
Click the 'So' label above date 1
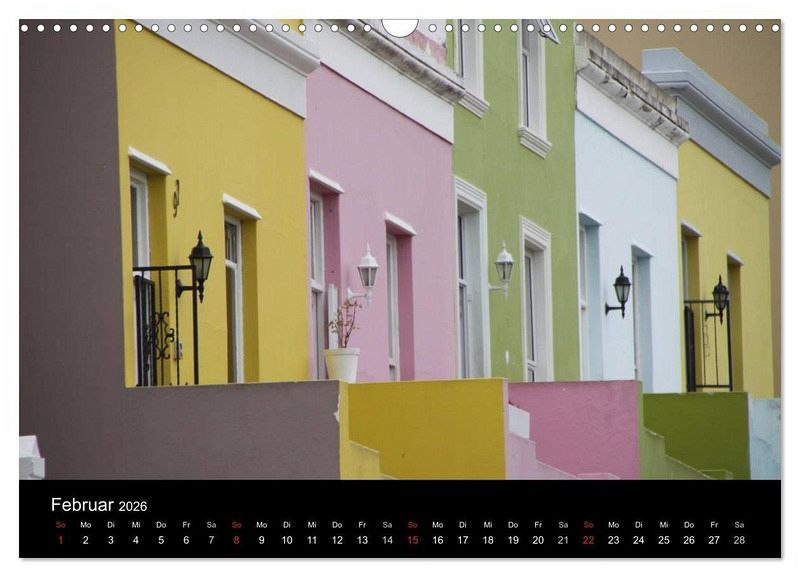coord(61,524)
